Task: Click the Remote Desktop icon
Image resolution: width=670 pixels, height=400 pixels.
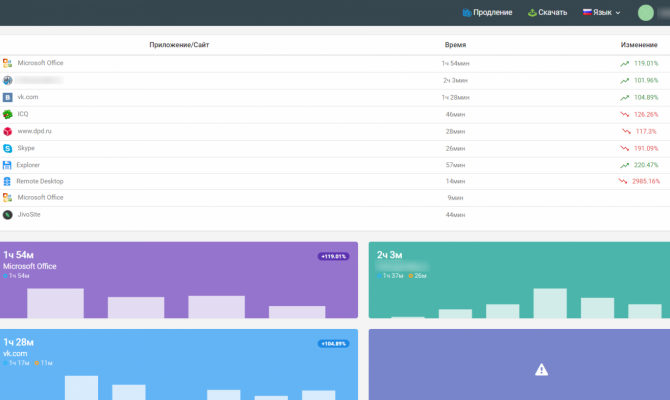Action: click(7, 181)
